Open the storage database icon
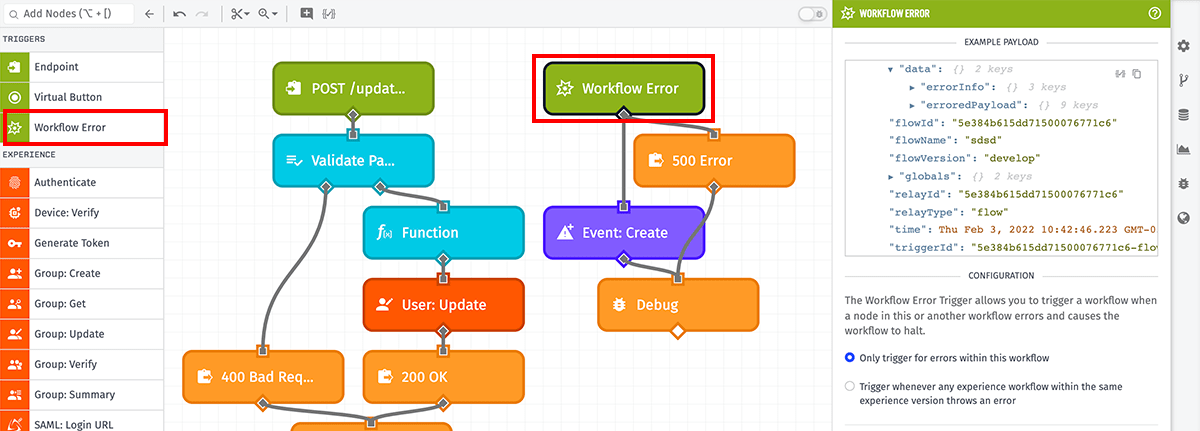The image size is (1200, 431). click(1184, 115)
